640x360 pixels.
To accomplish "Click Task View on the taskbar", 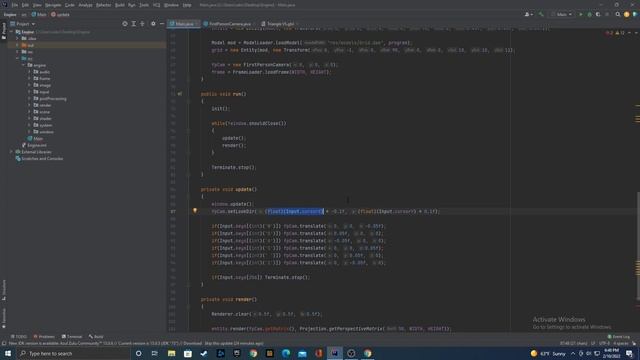I will pyautogui.click(x=155, y=353).
